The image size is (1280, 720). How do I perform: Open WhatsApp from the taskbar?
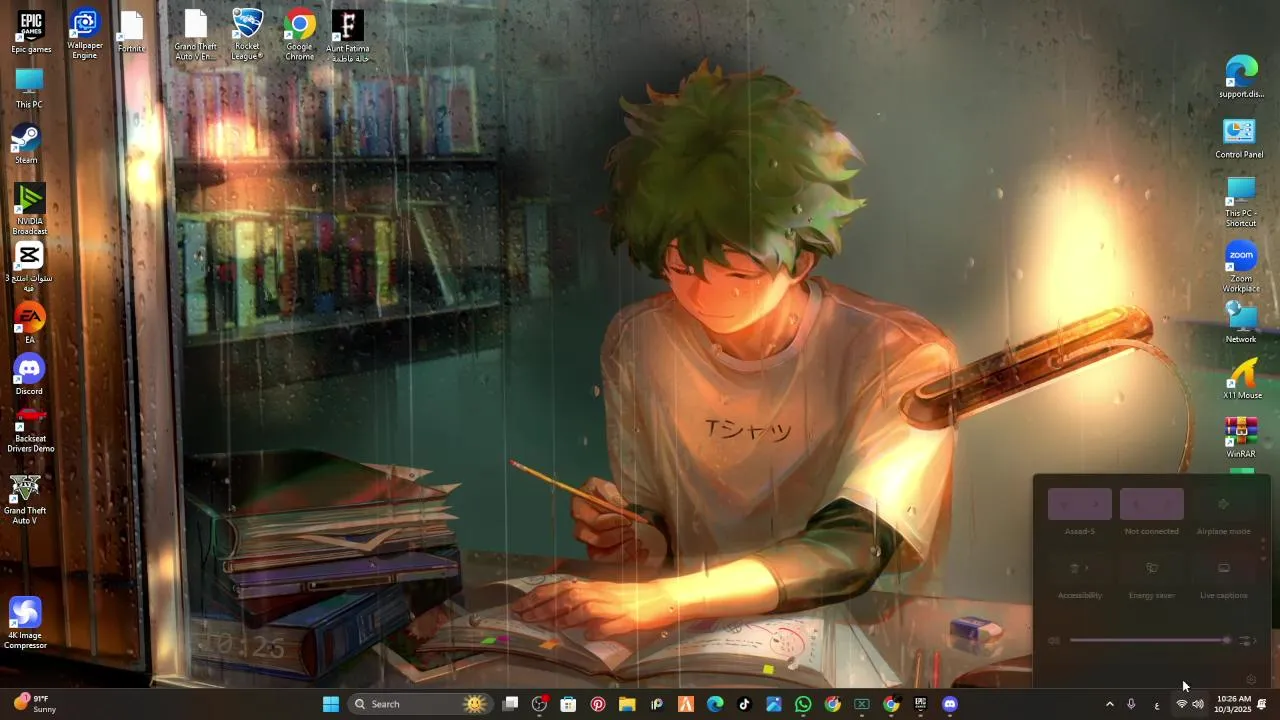tap(803, 704)
